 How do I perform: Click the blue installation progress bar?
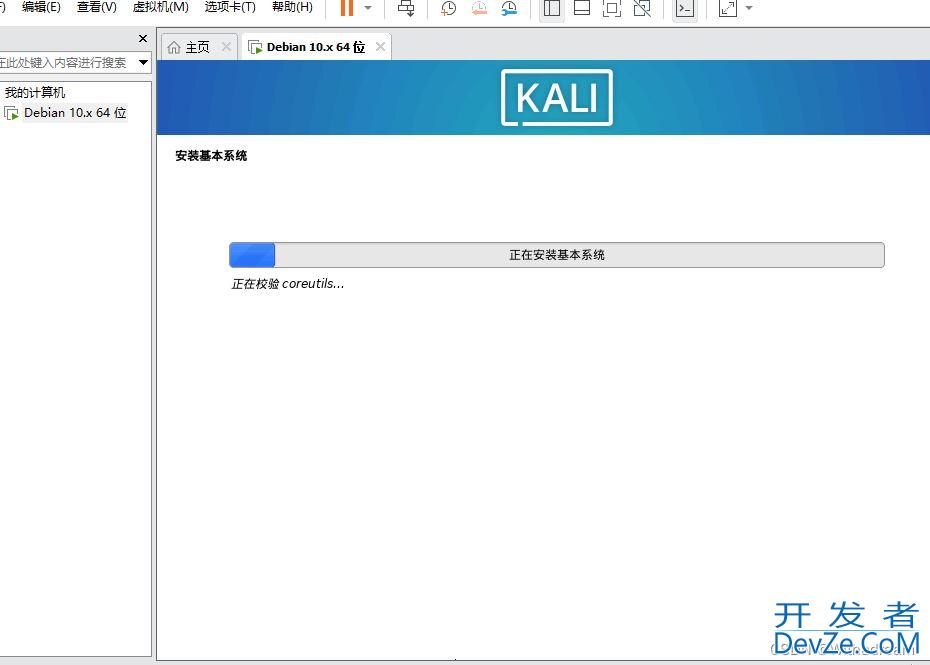[556, 254]
